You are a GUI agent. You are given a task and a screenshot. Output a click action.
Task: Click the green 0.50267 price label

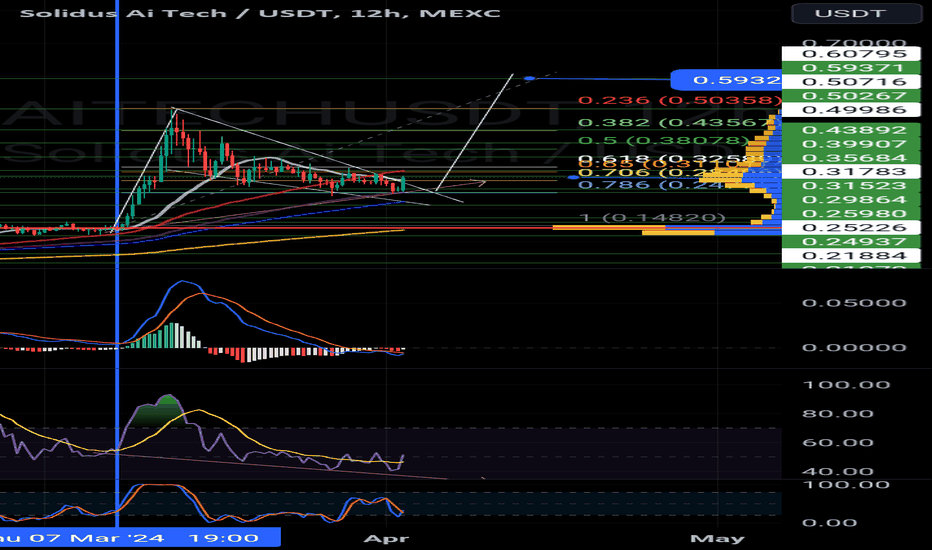(x=852, y=96)
